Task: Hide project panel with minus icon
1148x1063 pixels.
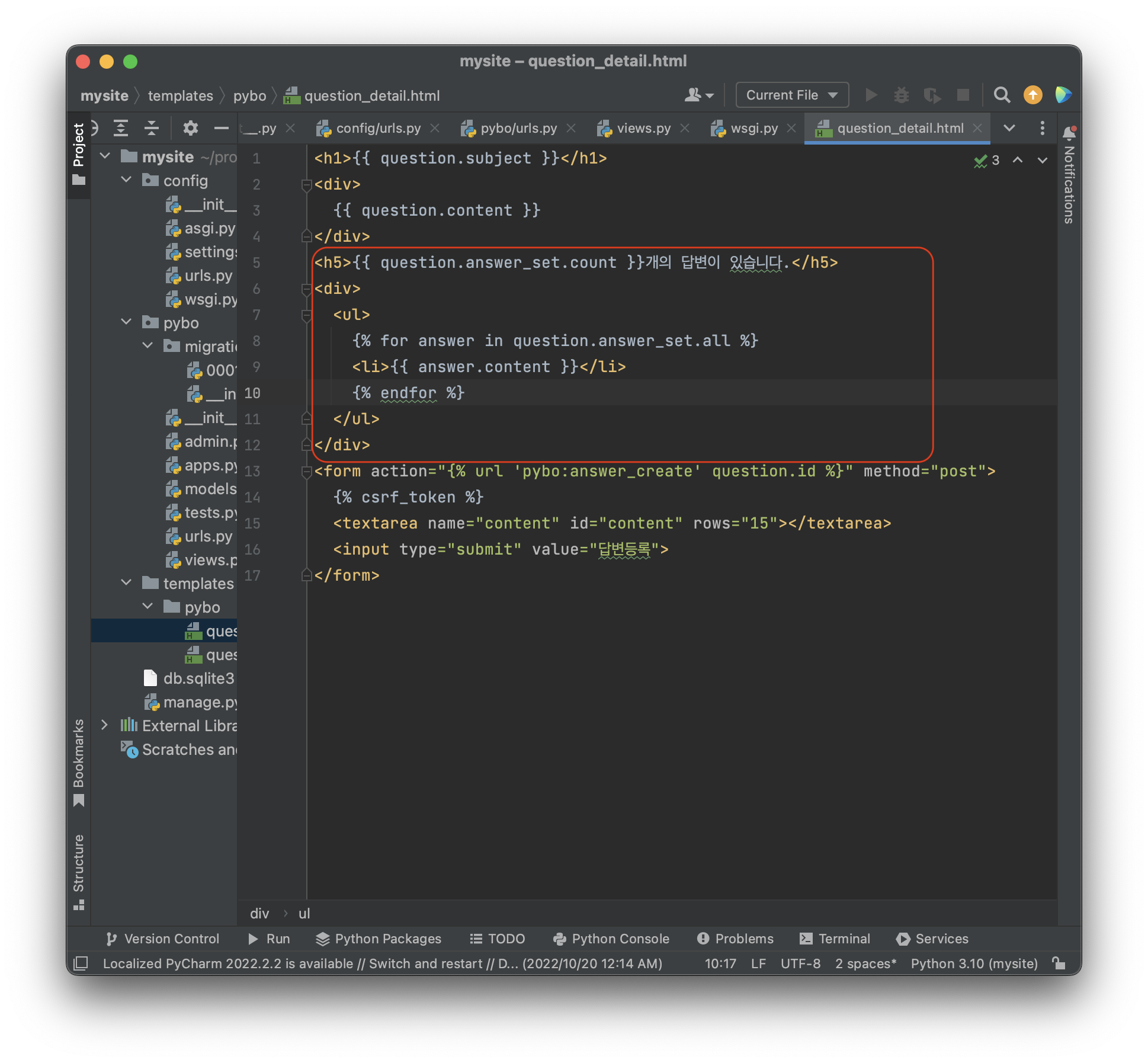Action: [221, 128]
